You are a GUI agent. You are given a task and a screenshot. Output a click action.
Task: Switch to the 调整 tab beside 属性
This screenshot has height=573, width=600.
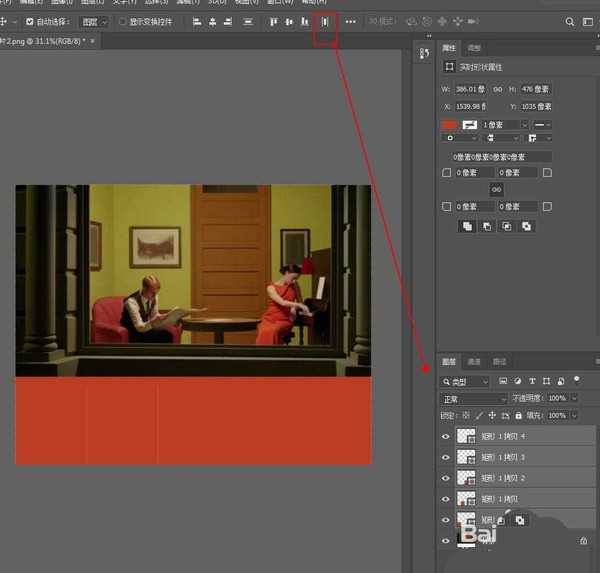475,48
